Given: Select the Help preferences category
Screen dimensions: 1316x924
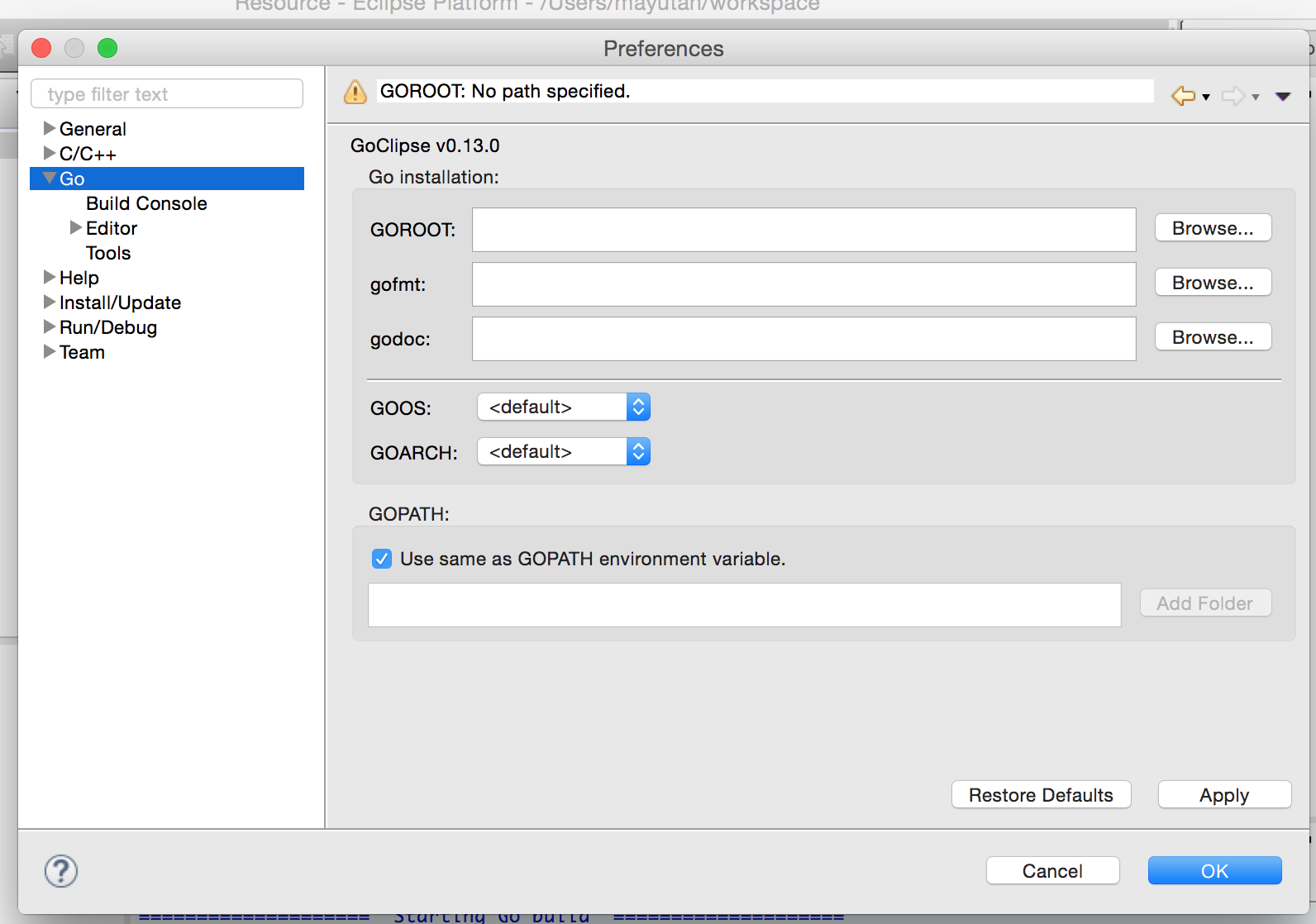Looking at the screenshot, I should 79,278.
